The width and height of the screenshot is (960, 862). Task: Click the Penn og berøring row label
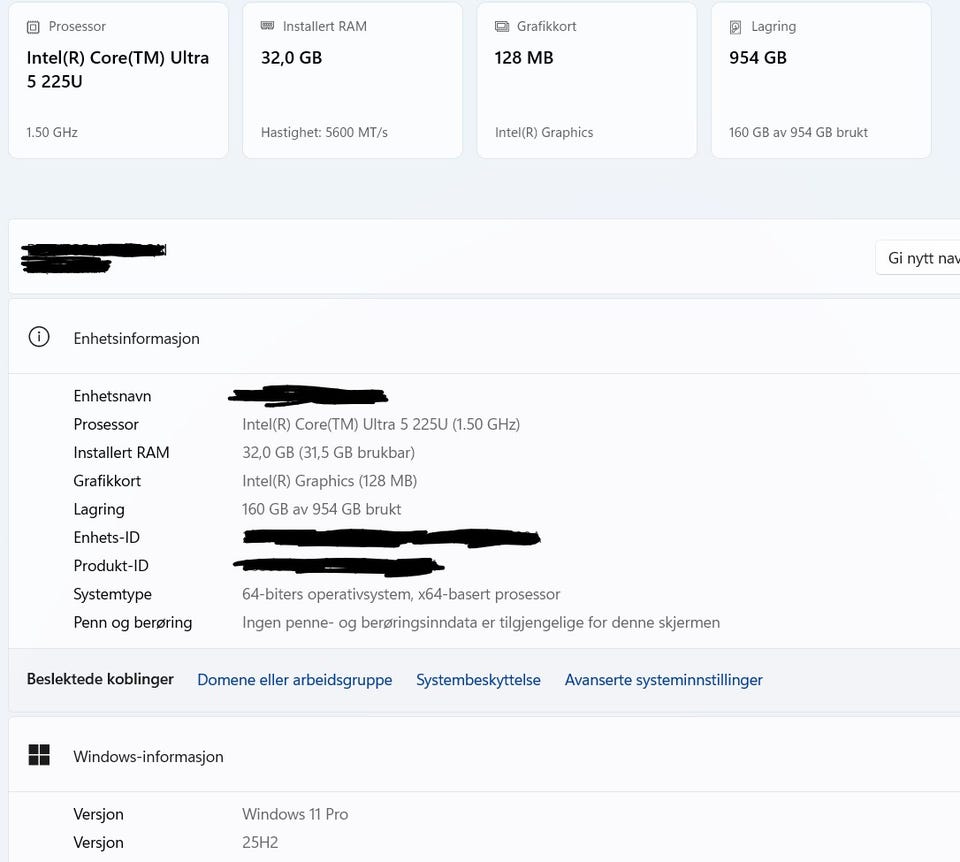pos(133,623)
